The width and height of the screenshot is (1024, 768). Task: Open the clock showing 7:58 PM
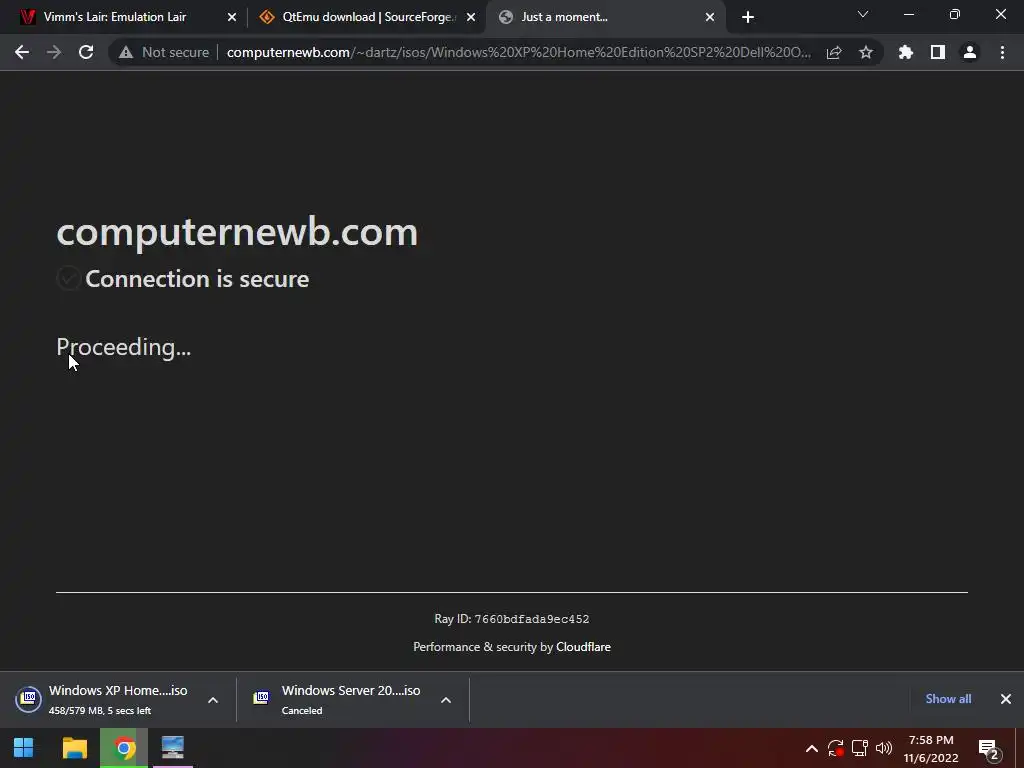(931, 748)
